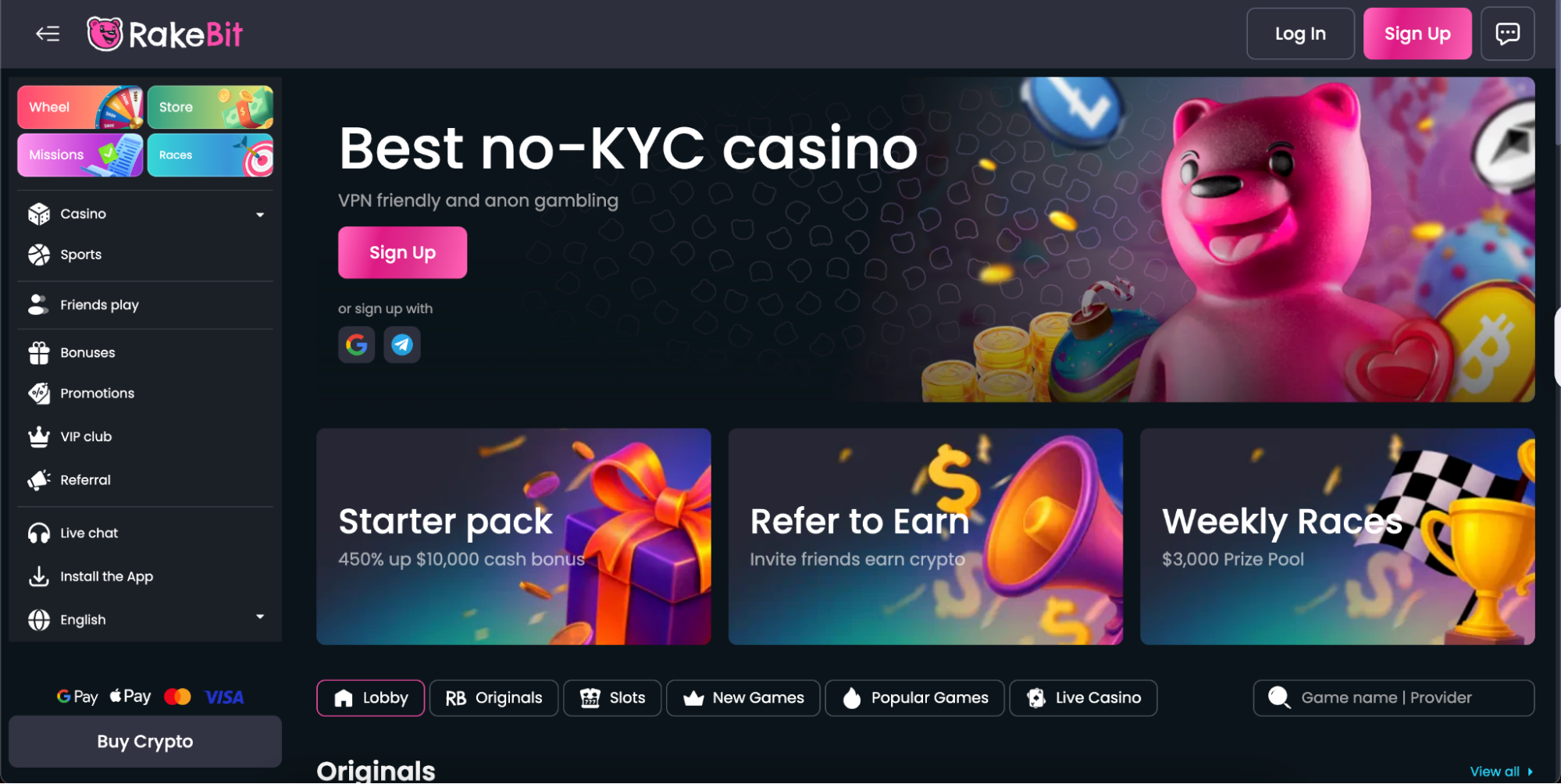Switch to the Live Casino tab
Screen dimensions: 1561x784
(x=1083, y=697)
